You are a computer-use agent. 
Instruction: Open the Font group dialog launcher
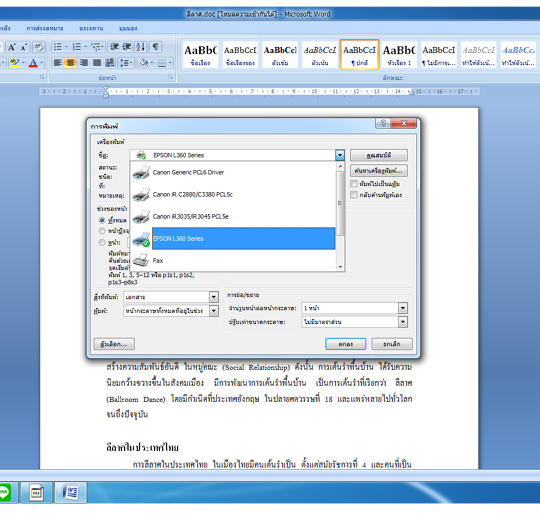coord(42,78)
